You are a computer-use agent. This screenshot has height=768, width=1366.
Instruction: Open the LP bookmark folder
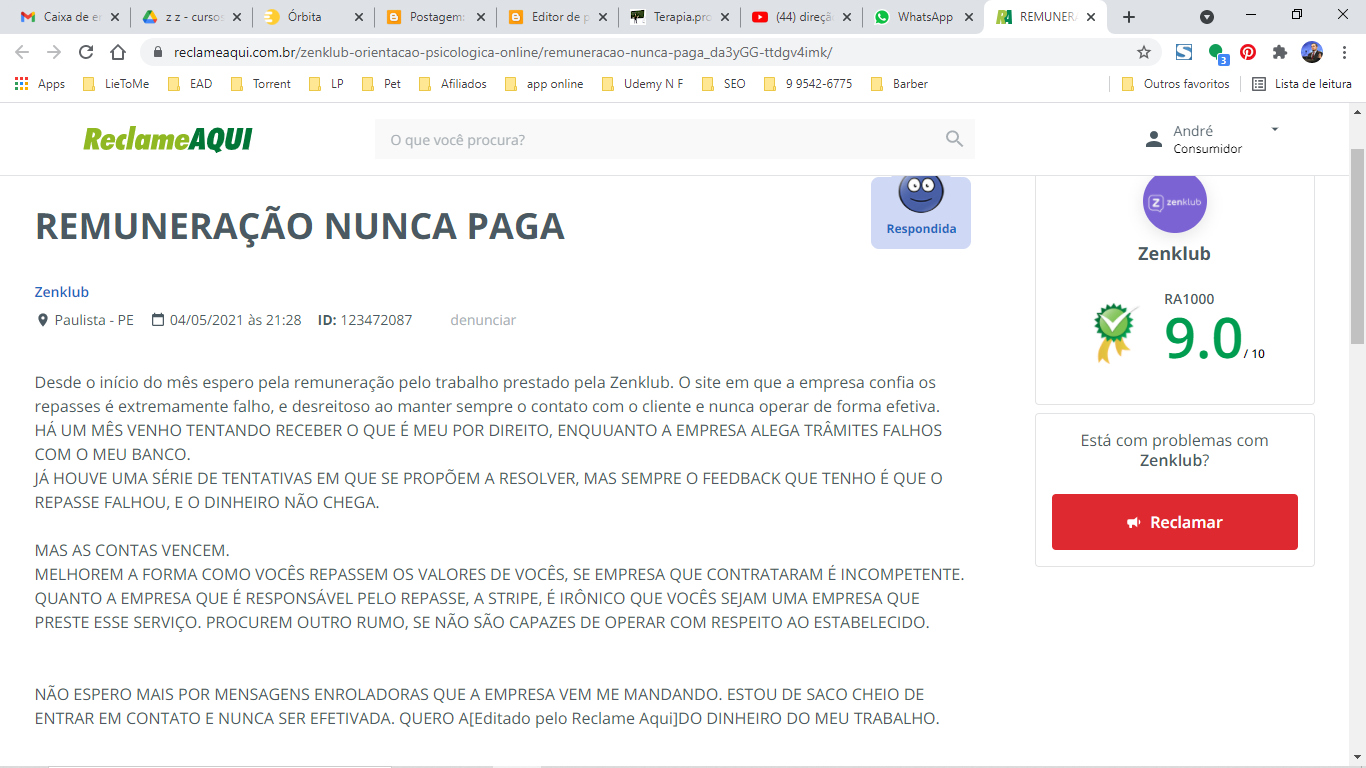click(326, 84)
